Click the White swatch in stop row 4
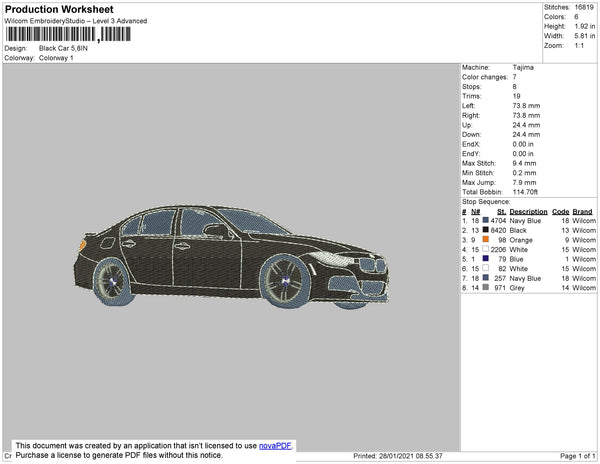The image size is (600, 464). [x=486, y=249]
